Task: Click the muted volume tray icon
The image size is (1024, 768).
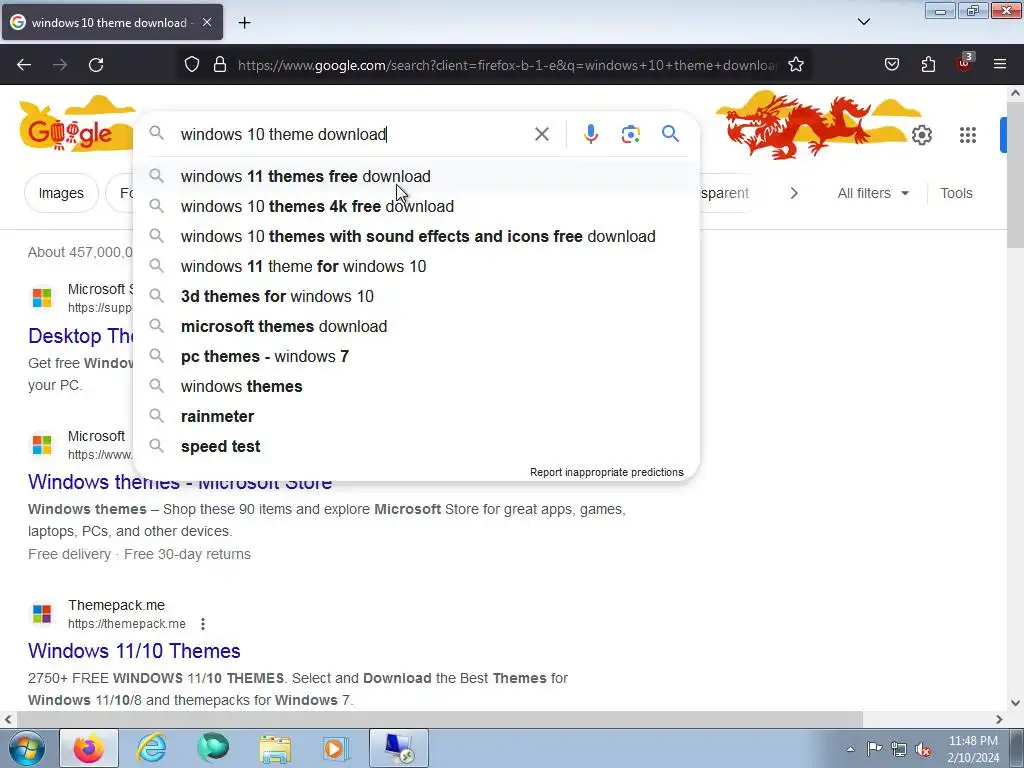Action: (923, 750)
